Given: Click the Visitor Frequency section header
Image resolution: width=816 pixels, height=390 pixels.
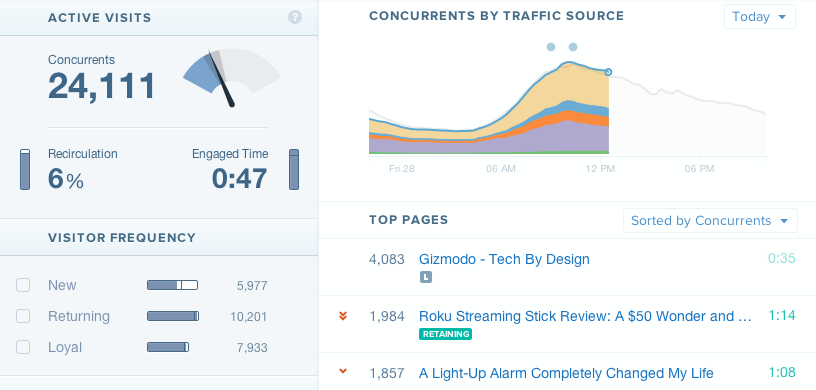Looking at the screenshot, I should pos(122,238).
